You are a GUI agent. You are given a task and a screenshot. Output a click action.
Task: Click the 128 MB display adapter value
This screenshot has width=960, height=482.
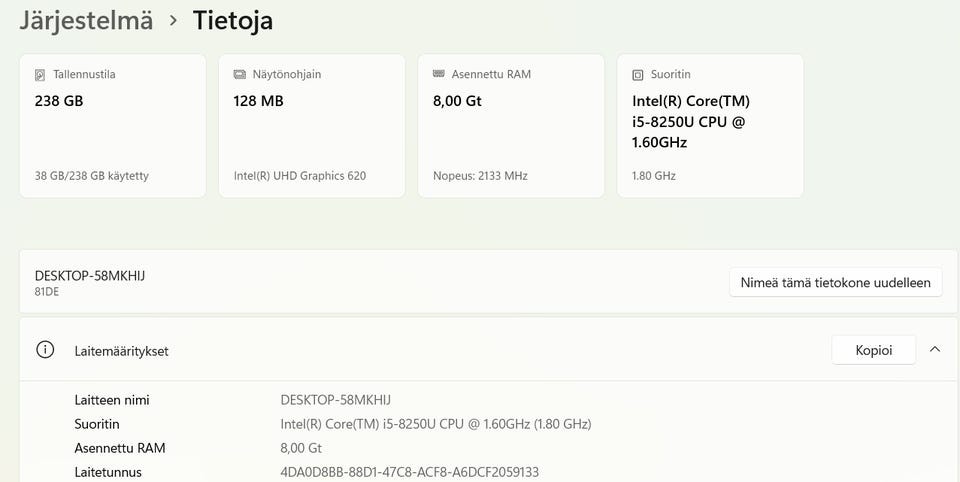(x=258, y=101)
